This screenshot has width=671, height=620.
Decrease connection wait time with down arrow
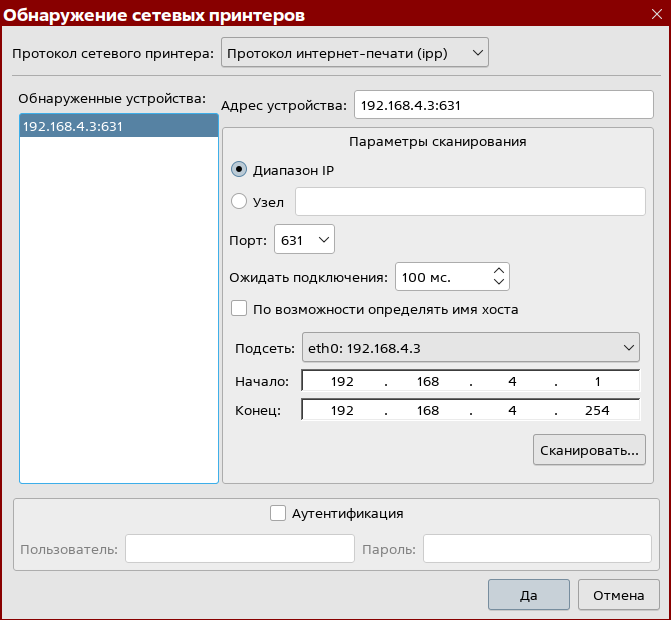pyautogui.click(x=499, y=282)
